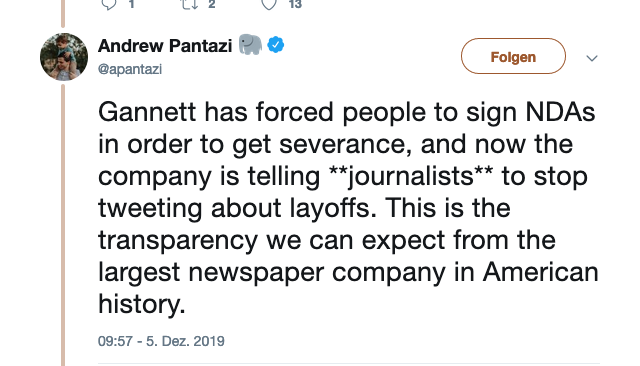
Task: Open the 09:57 - 5. Dez. 2019 timestamp
Action: click(x=161, y=341)
